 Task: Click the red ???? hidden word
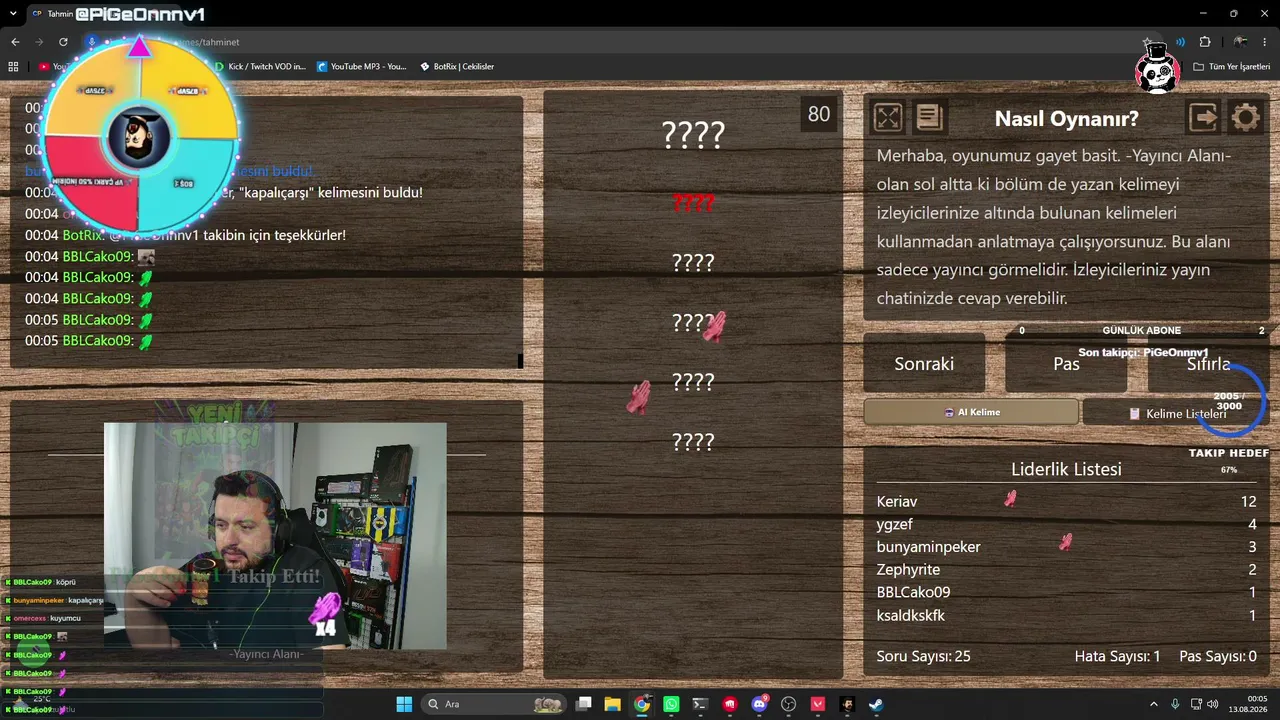[693, 203]
